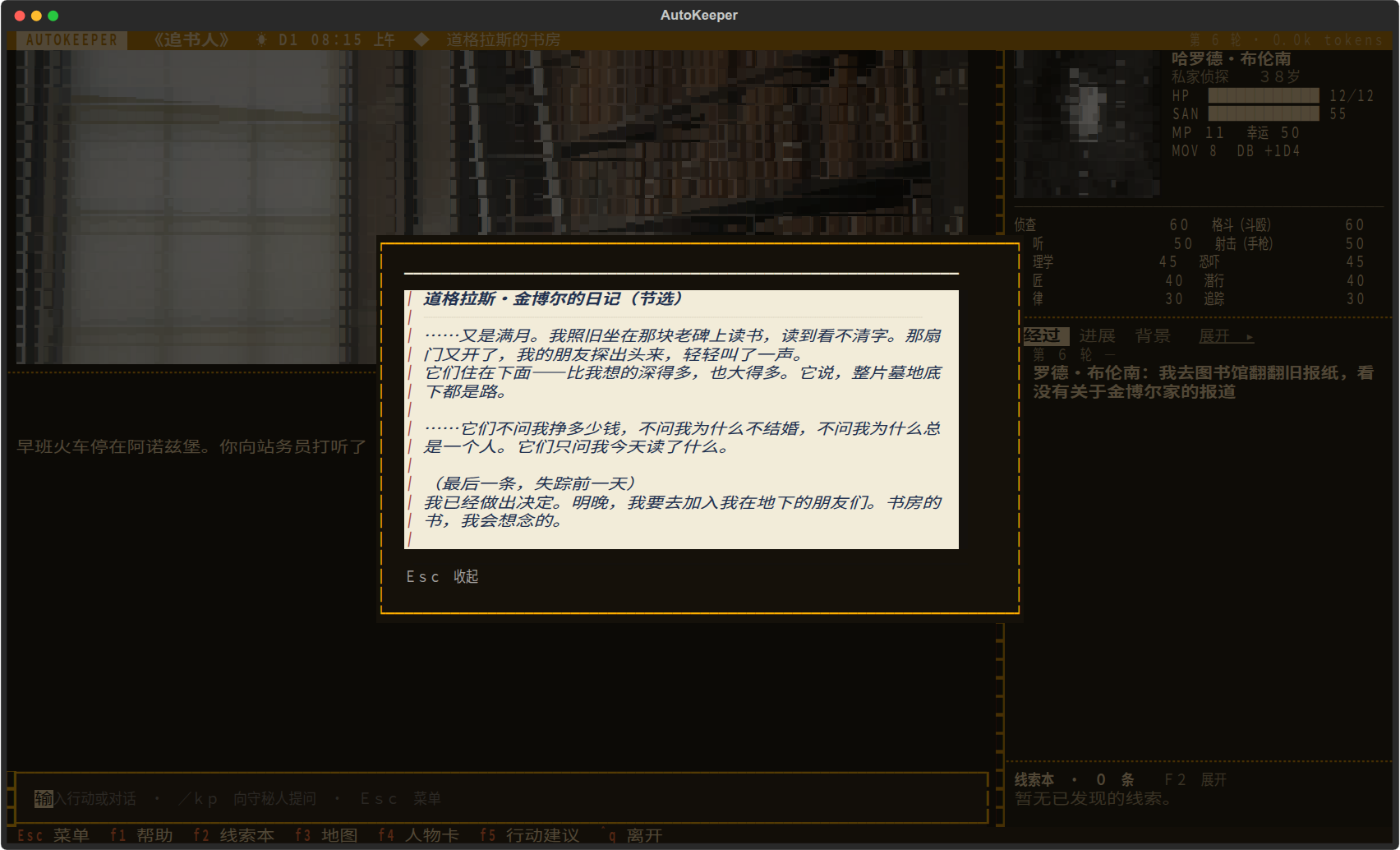Image resolution: width=1400 pixels, height=850 pixels.
Task: Click the time display D1 08:15 上午
Action: [336, 39]
